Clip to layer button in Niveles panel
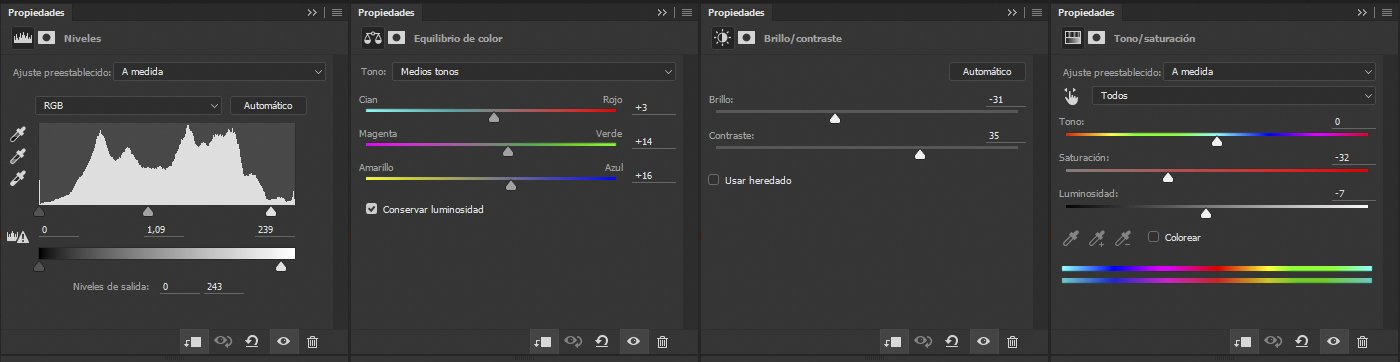1400x362 pixels. tap(193, 342)
